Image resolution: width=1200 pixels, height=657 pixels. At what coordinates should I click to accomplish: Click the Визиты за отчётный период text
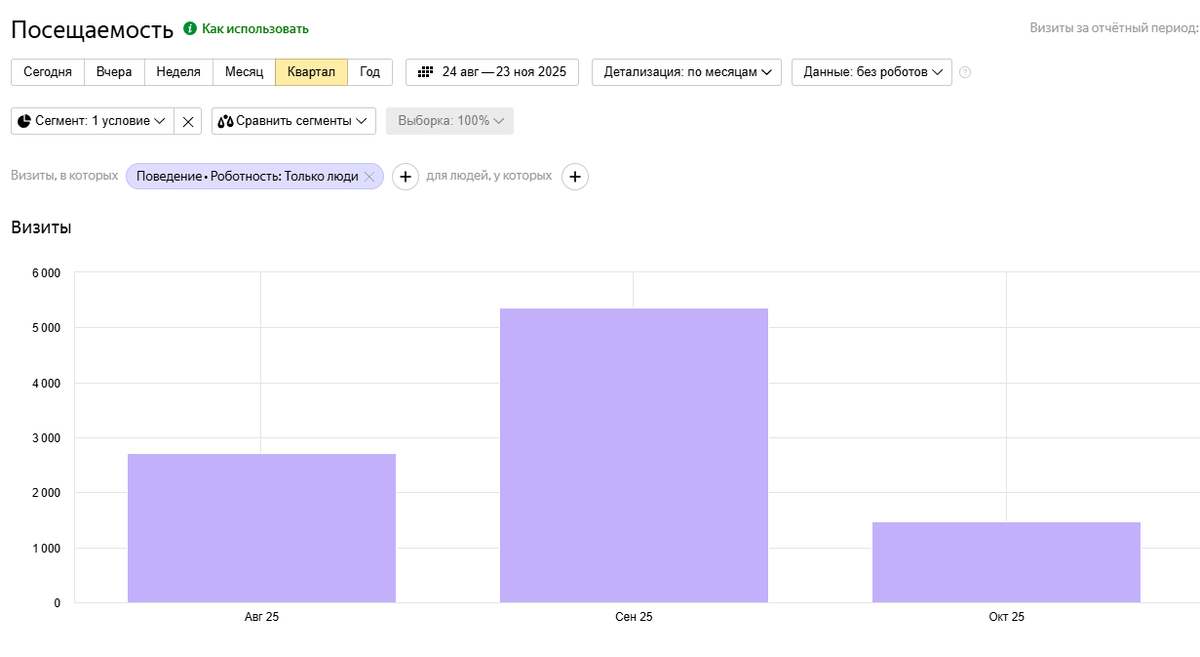coord(1114,28)
